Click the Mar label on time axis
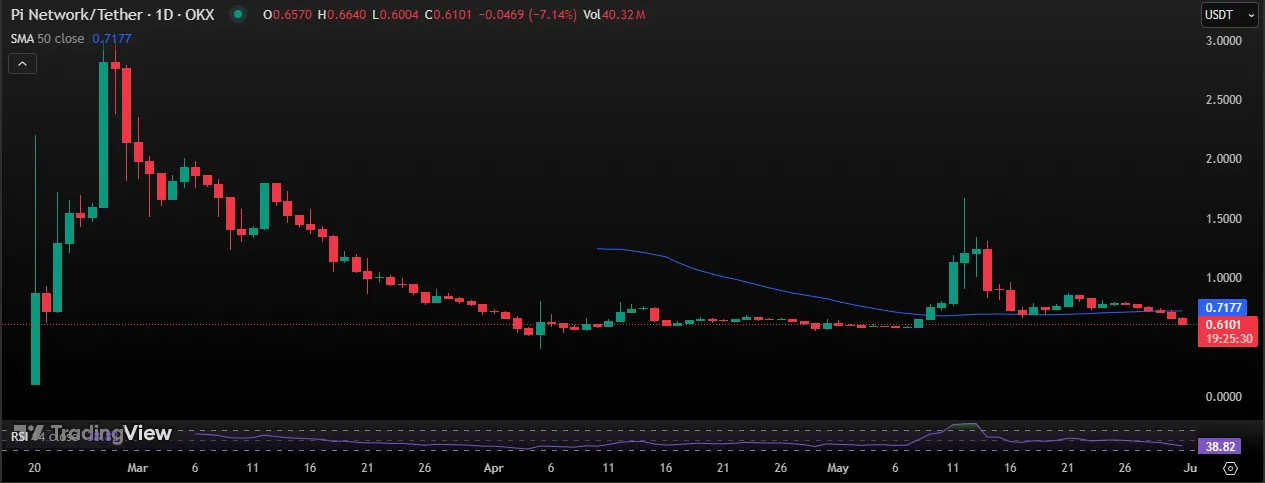 pyautogui.click(x=139, y=467)
